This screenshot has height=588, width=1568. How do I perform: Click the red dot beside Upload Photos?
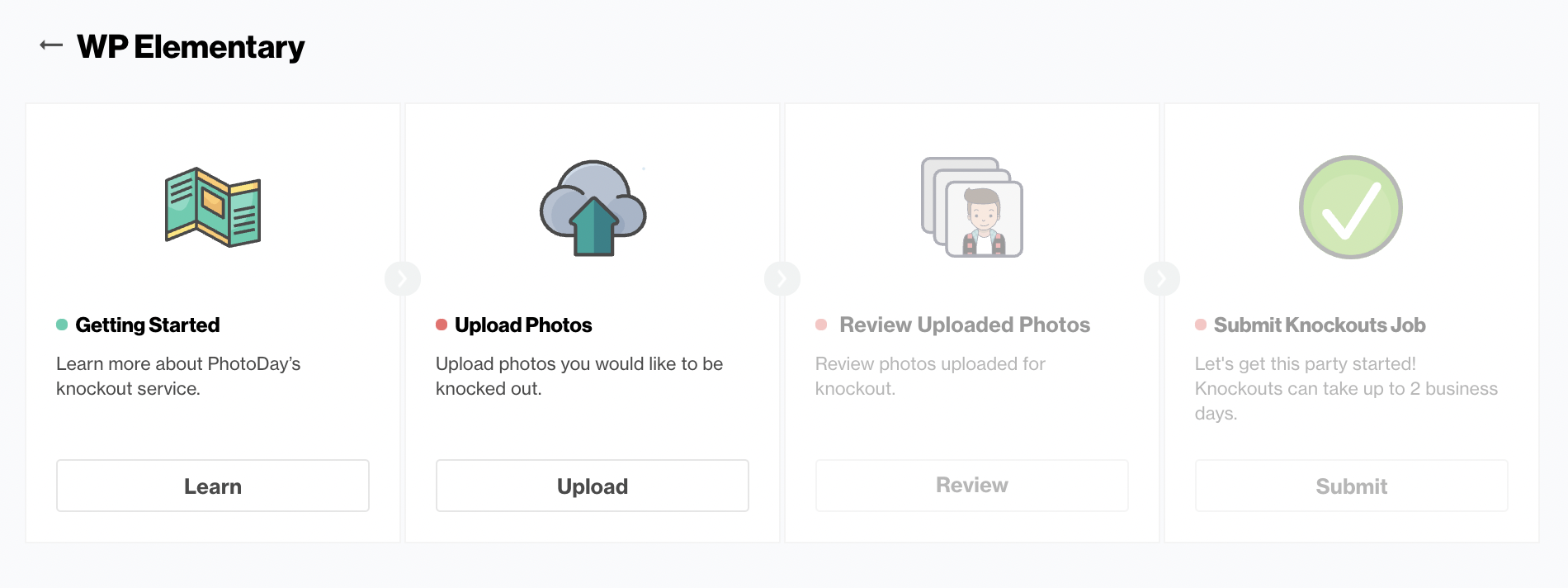[x=442, y=325]
